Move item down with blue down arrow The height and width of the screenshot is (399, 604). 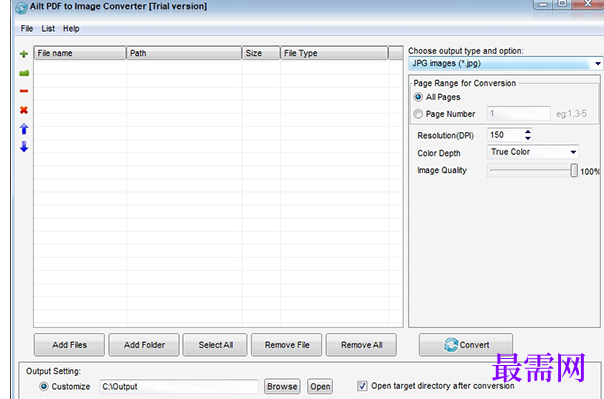24,146
